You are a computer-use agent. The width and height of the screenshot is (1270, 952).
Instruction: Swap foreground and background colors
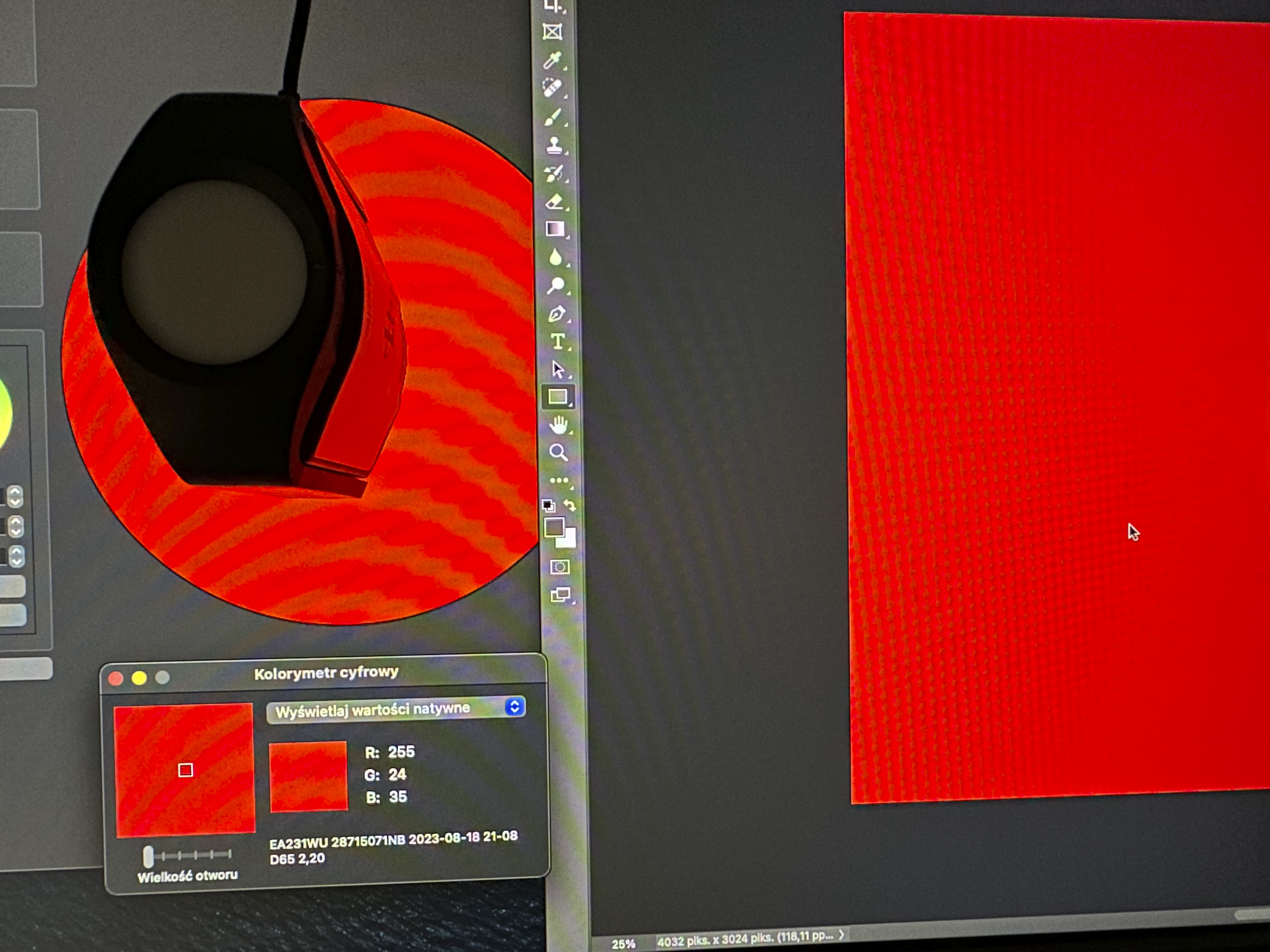pyautogui.click(x=569, y=505)
